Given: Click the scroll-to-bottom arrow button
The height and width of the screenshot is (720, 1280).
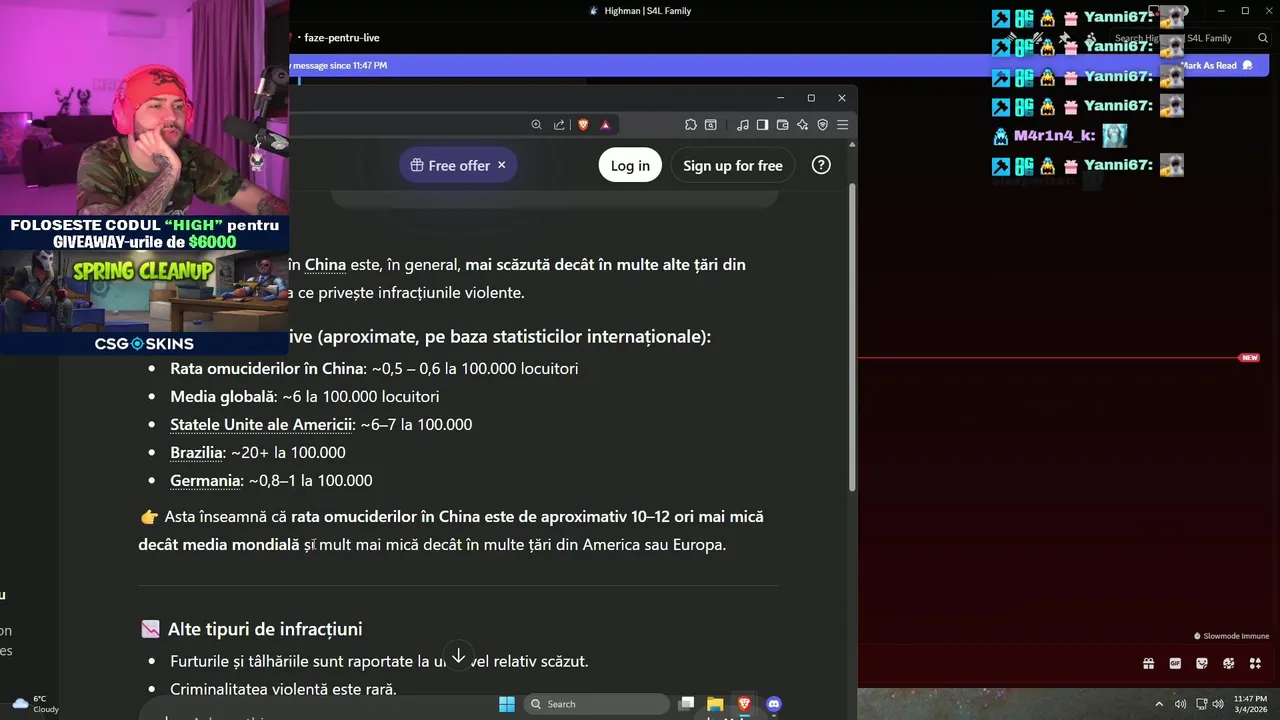Looking at the screenshot, I should click(458, 656).
